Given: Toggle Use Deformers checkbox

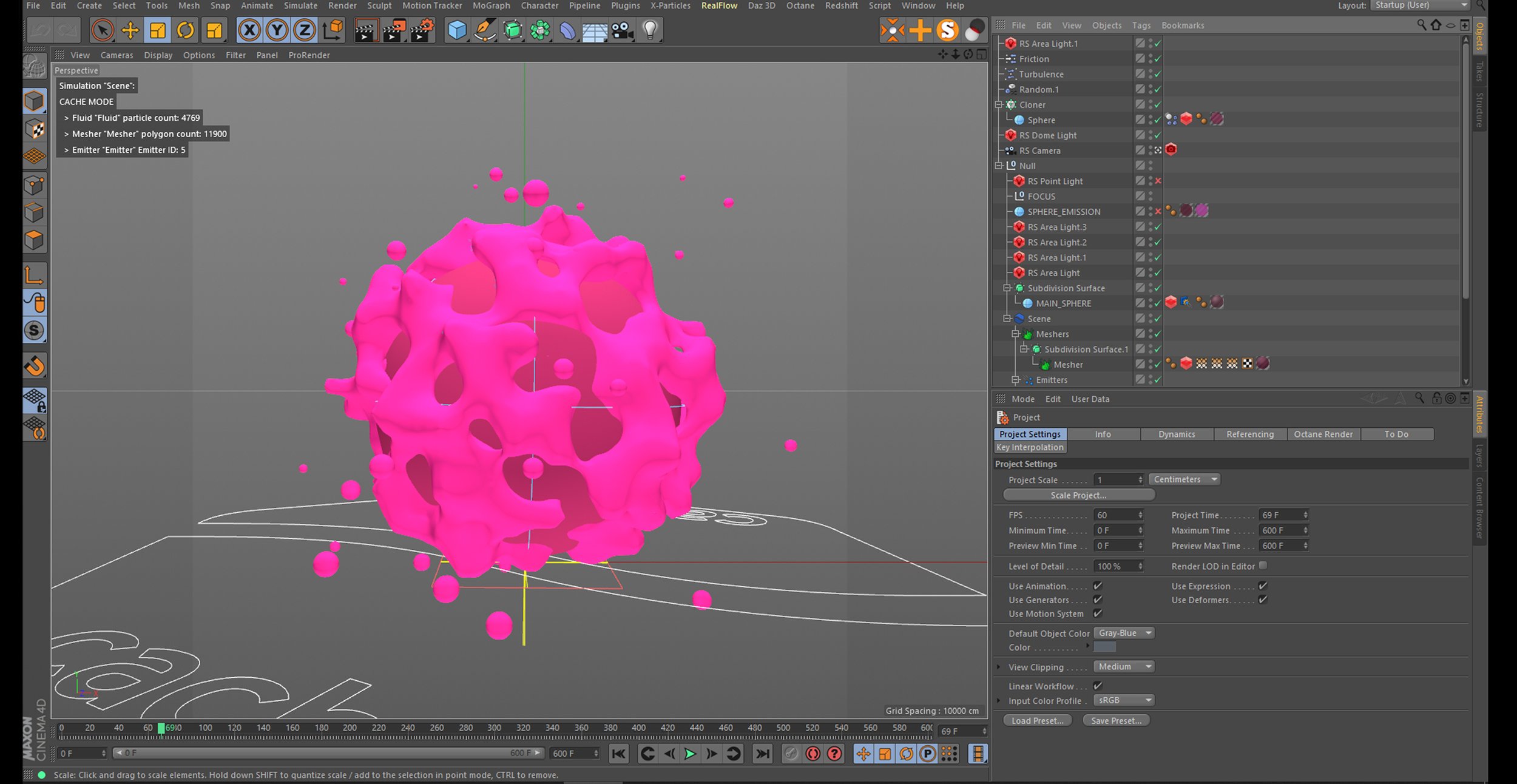Looking at the screenshot, I should (1263, 600).
